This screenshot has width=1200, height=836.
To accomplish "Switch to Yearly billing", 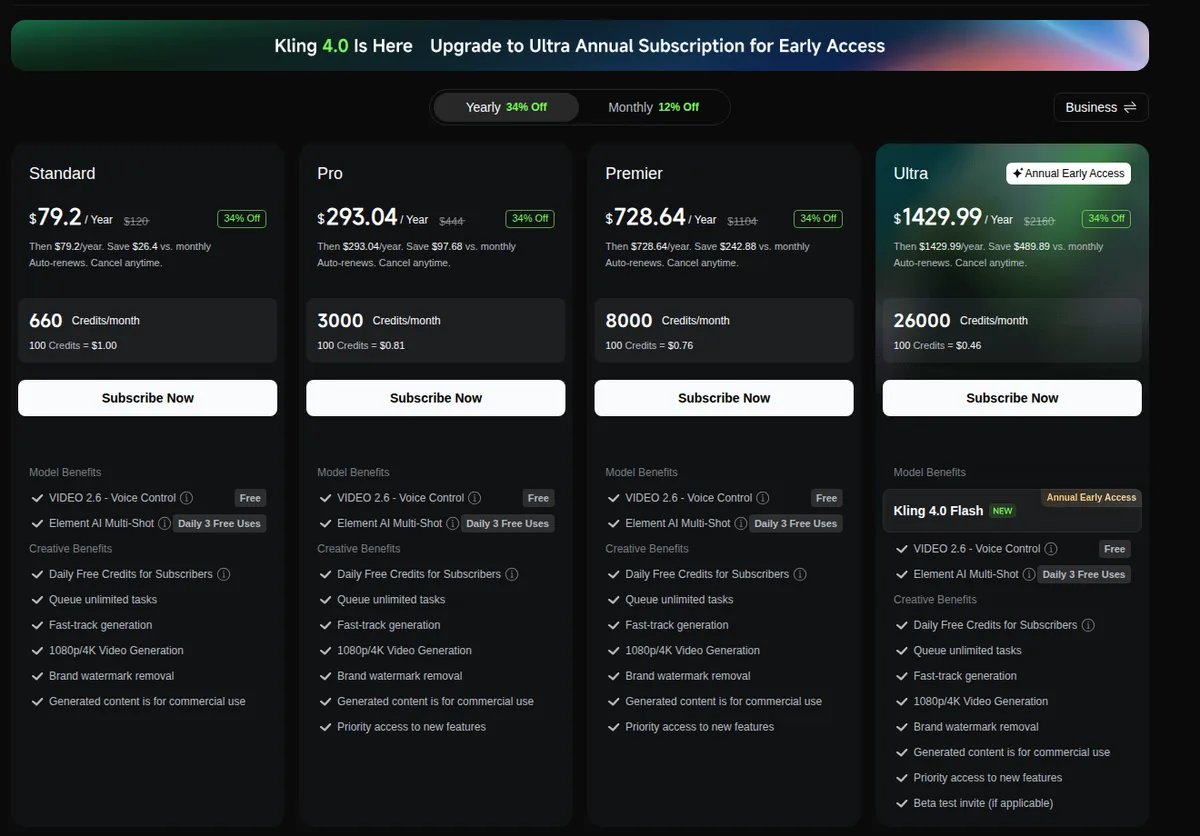I will [x=506, y=107].
